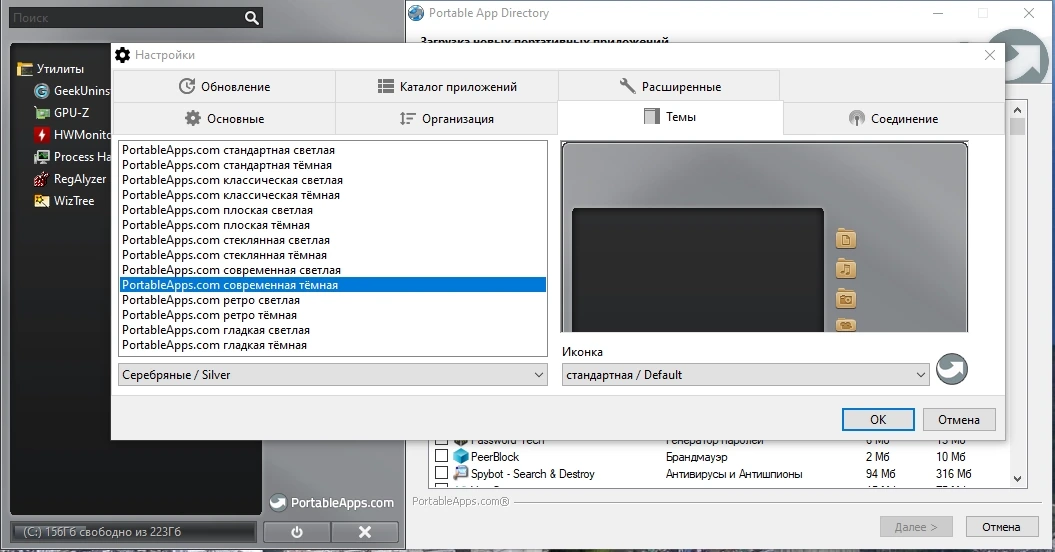Launch RegAlyzer from the app menu
Image resolution: width=1055 pixels, height=552 pixels.
tap(70, 179)
